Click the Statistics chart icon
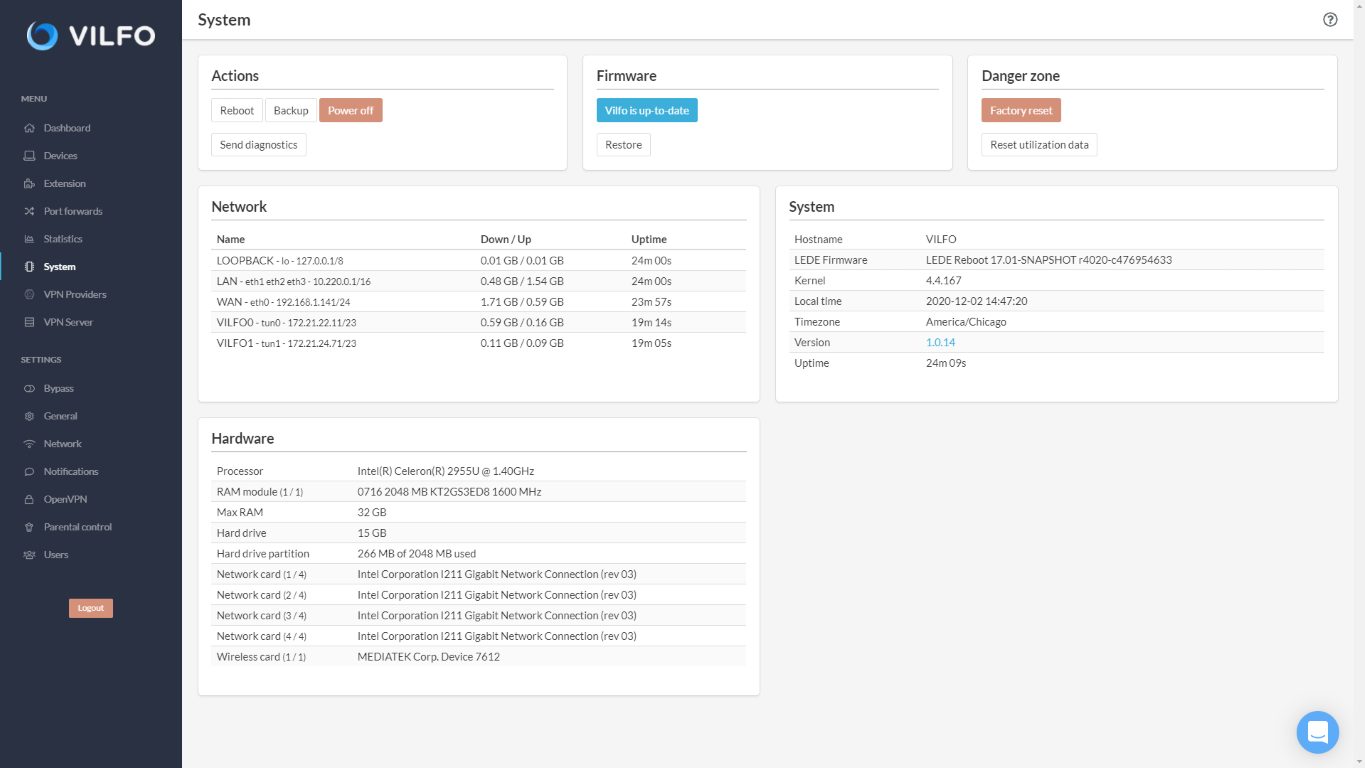 (x=30, y=239)
